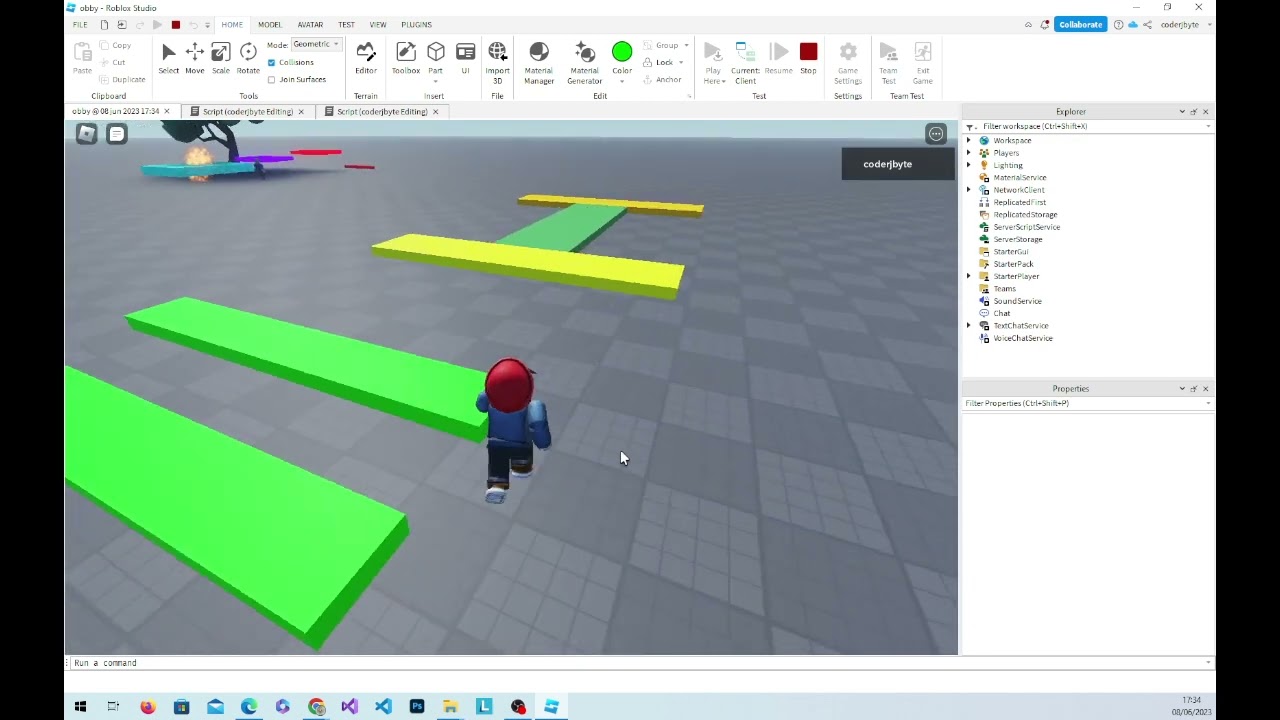Activate the Move tool
This screenshot has width=1280, height=720.
(194, 58)
